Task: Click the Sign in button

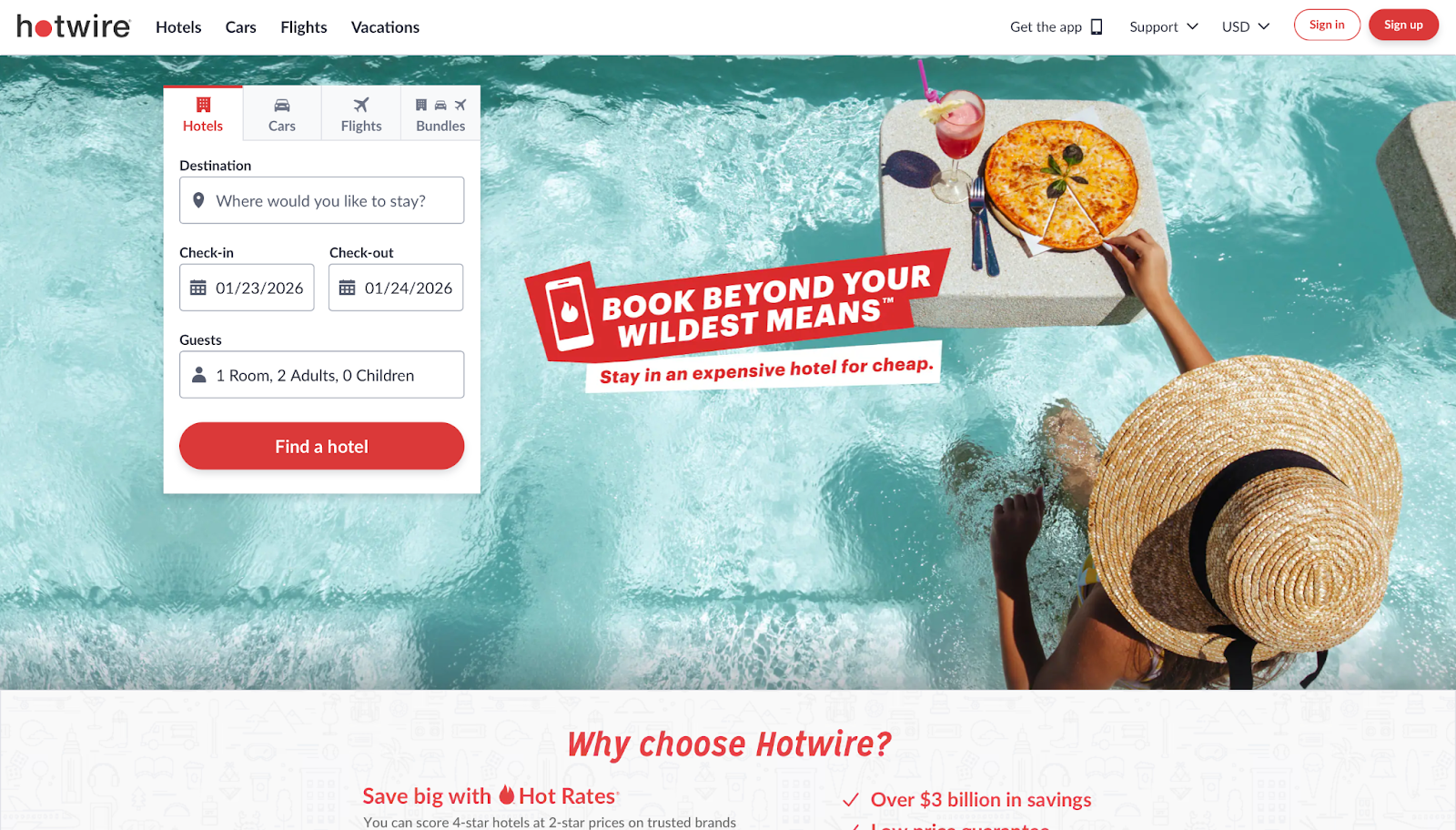Action: click(1327, 25)
